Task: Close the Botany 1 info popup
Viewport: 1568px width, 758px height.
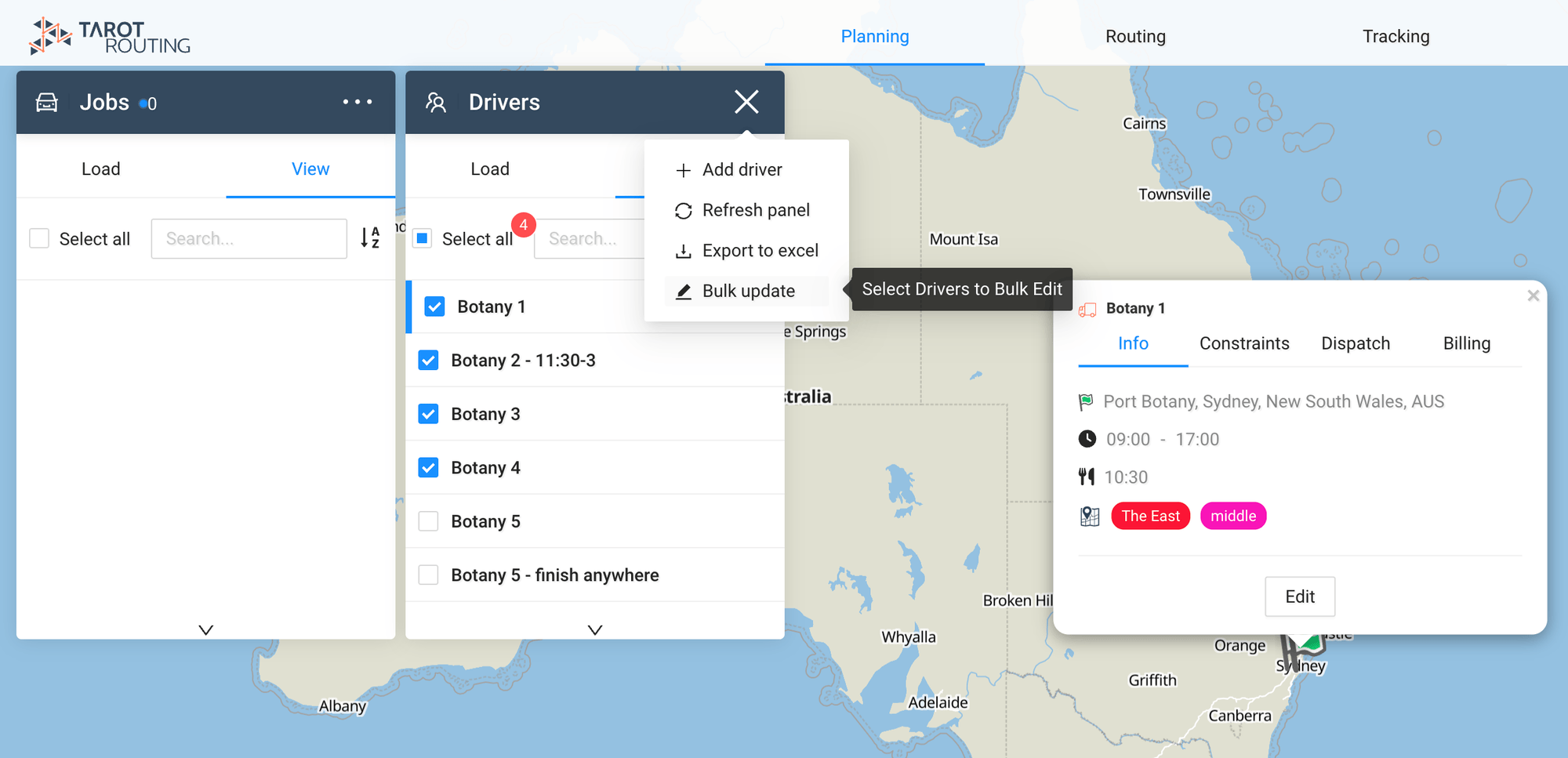Action: tap(1534, 296)
